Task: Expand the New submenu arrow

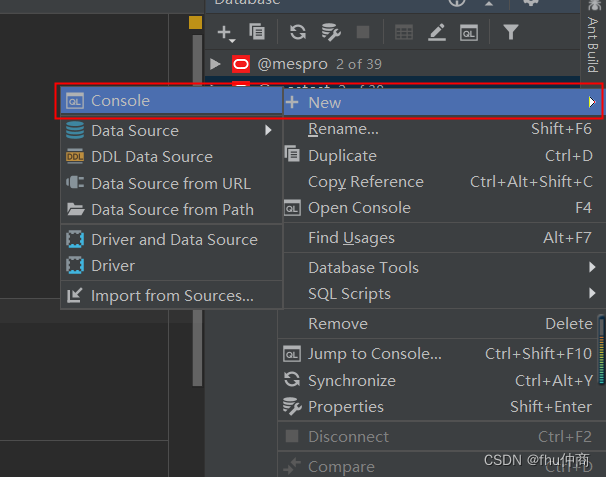Action: (592, 102)
